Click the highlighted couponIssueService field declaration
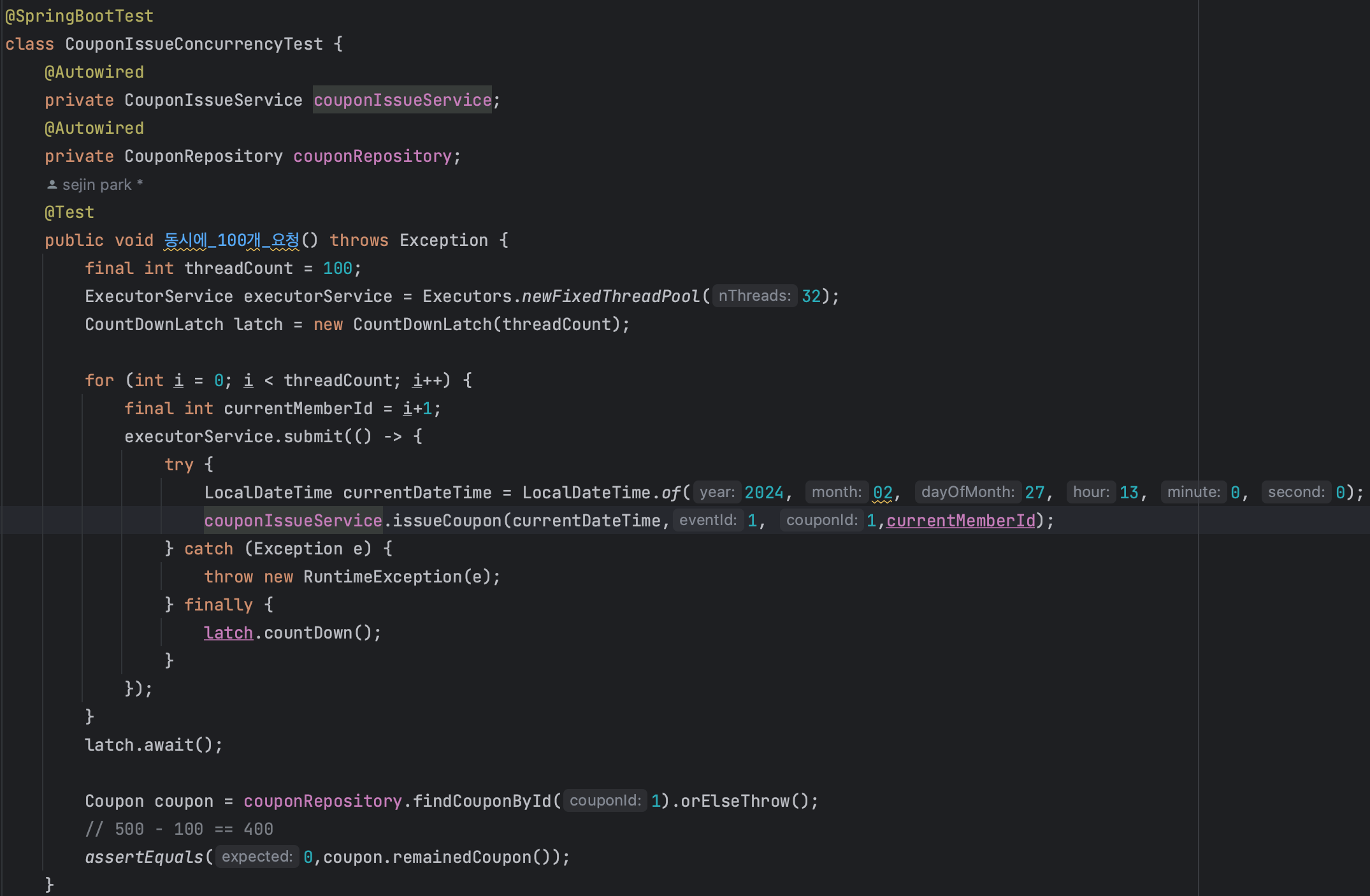Image resolution: width=1370 pixels, height=896 pixels. pos(402,100)
